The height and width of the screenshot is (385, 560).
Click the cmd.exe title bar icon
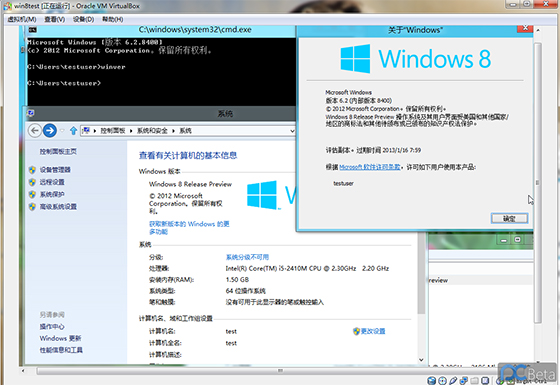pyautogui.click(x=32, y=30)
